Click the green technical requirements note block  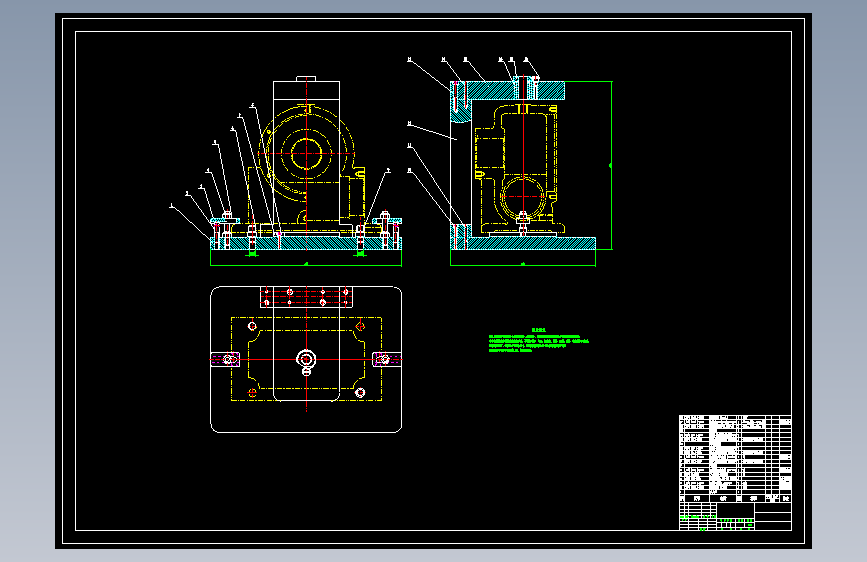tap(539, 341)
